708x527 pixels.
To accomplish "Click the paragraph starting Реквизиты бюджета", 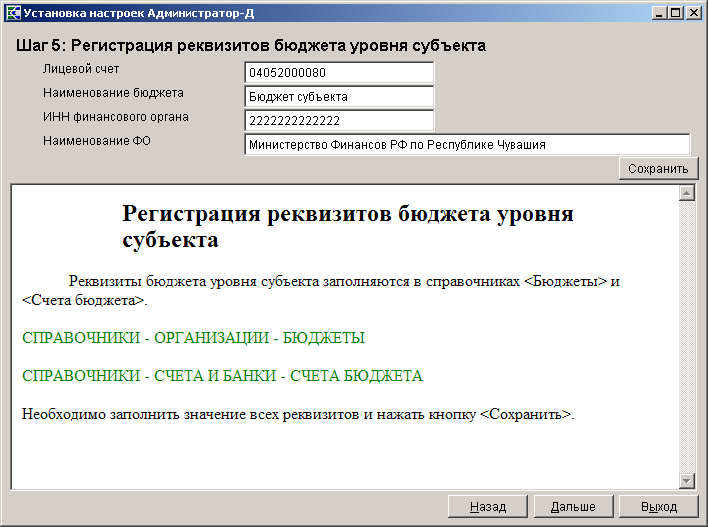I will pos(321,290).
